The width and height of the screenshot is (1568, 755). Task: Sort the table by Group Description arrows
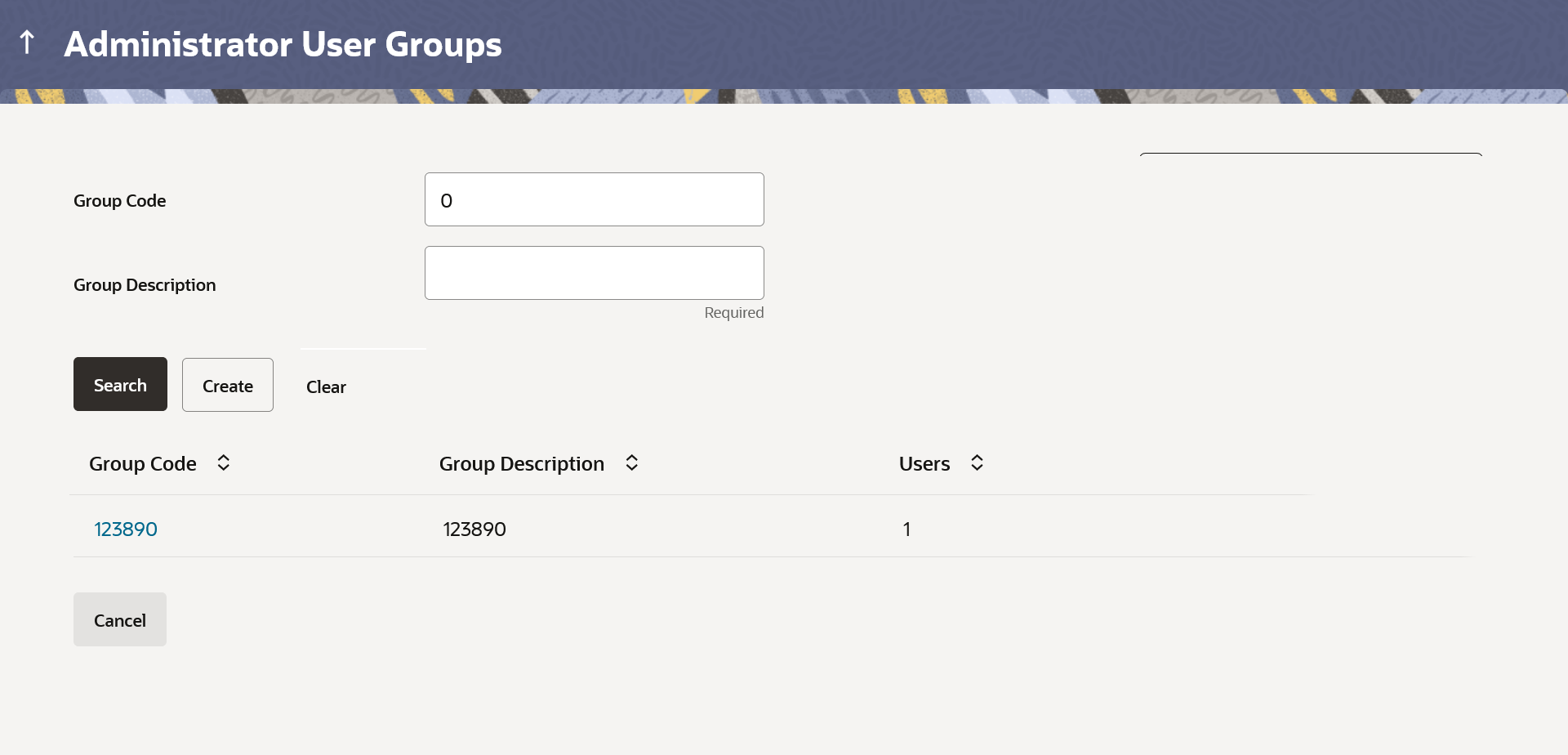pos(631,463)
